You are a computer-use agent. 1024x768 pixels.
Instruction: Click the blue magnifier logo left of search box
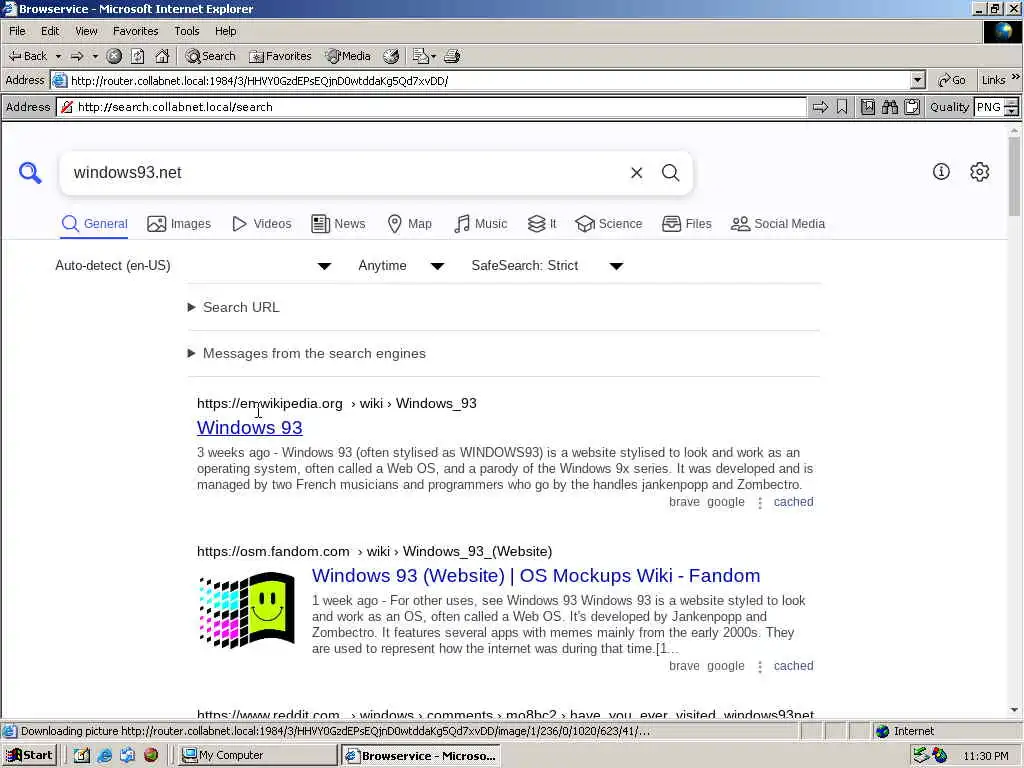[x=30, y=172]
